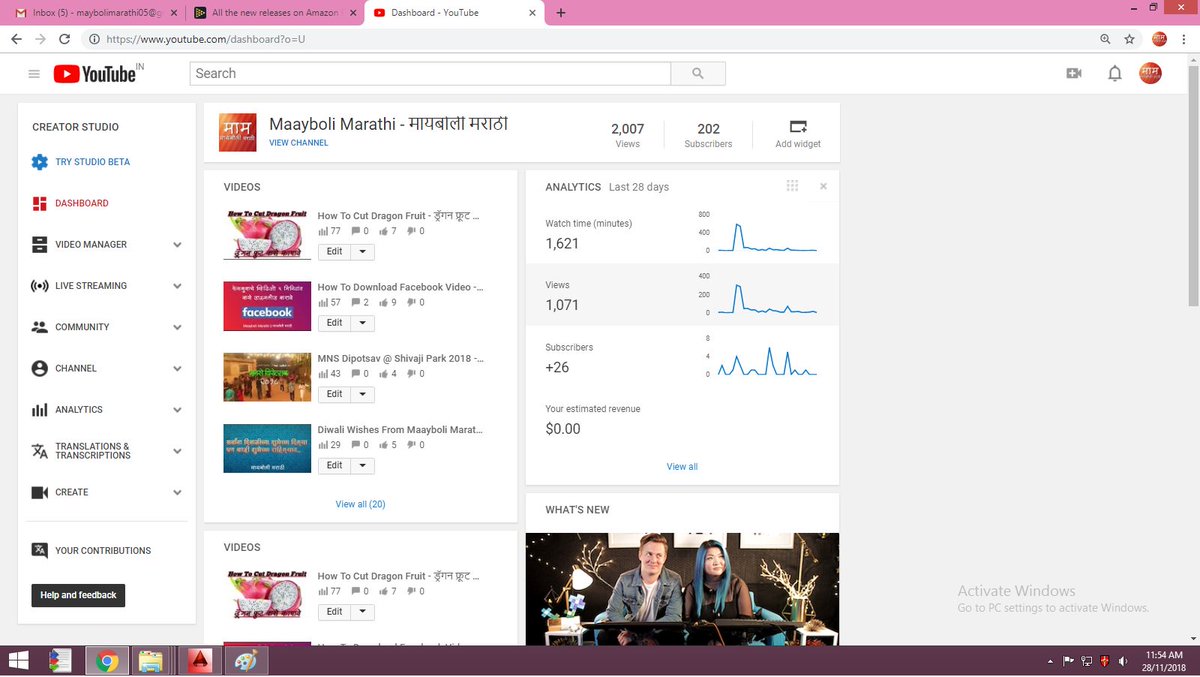Open the YouTube hamburger guide menu

tap(34, 74)
